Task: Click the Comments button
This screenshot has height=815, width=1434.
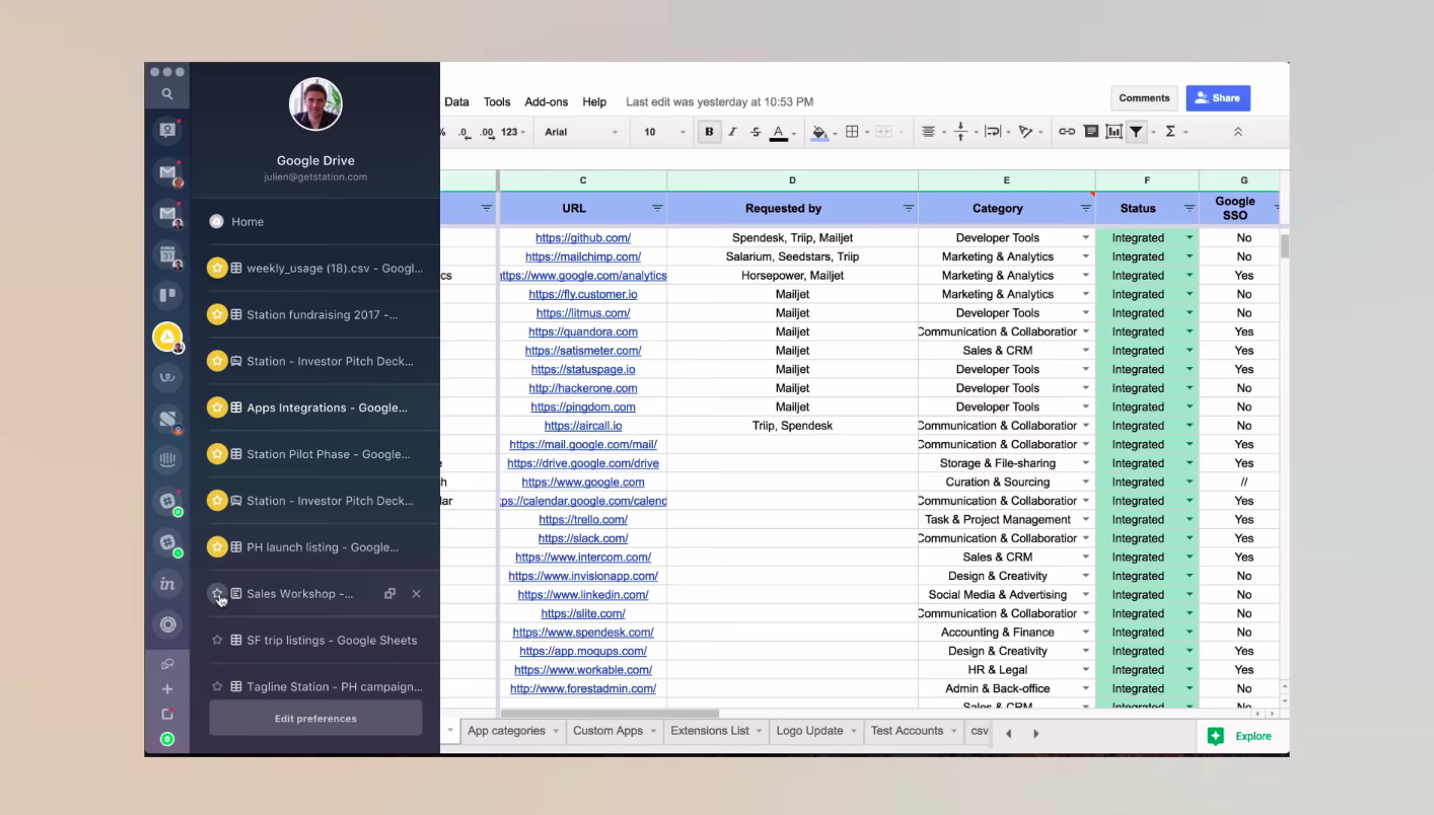Action: [1144, 98]
